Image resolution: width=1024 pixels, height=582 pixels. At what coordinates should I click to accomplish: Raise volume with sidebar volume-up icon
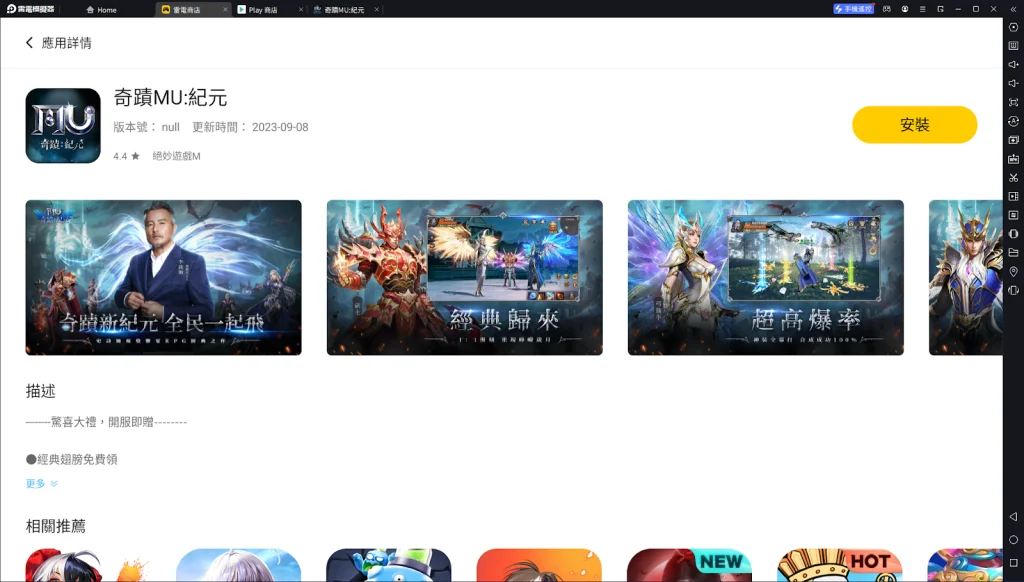[x=1013, y=65]
